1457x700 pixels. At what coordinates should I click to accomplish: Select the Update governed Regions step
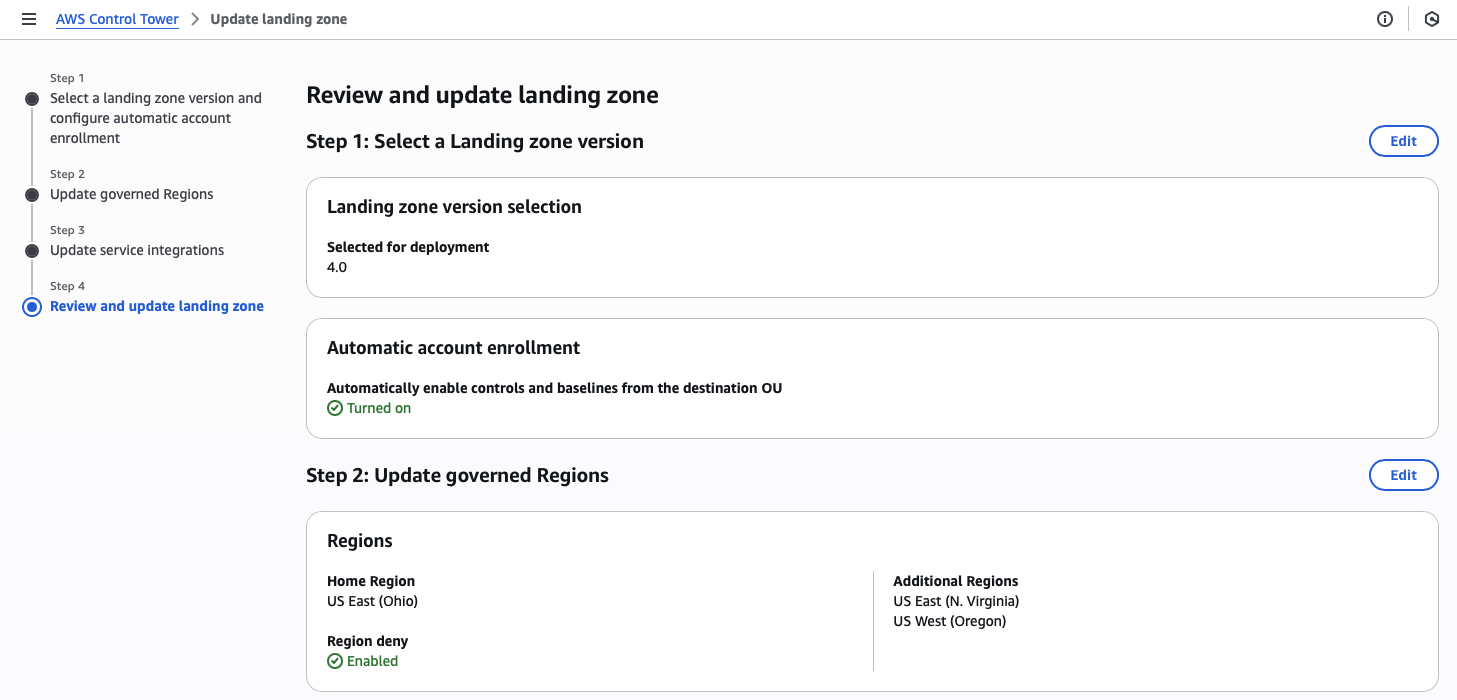tap(131, 194)
